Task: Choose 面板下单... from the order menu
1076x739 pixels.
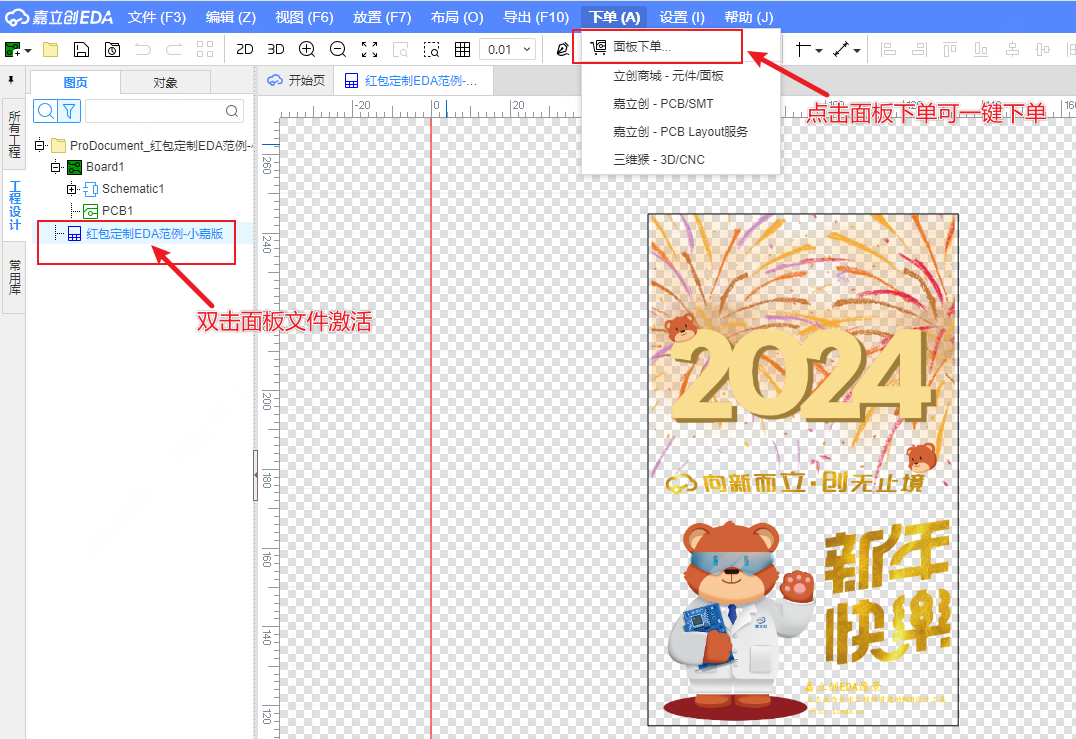Action: [x=681, y=47]
